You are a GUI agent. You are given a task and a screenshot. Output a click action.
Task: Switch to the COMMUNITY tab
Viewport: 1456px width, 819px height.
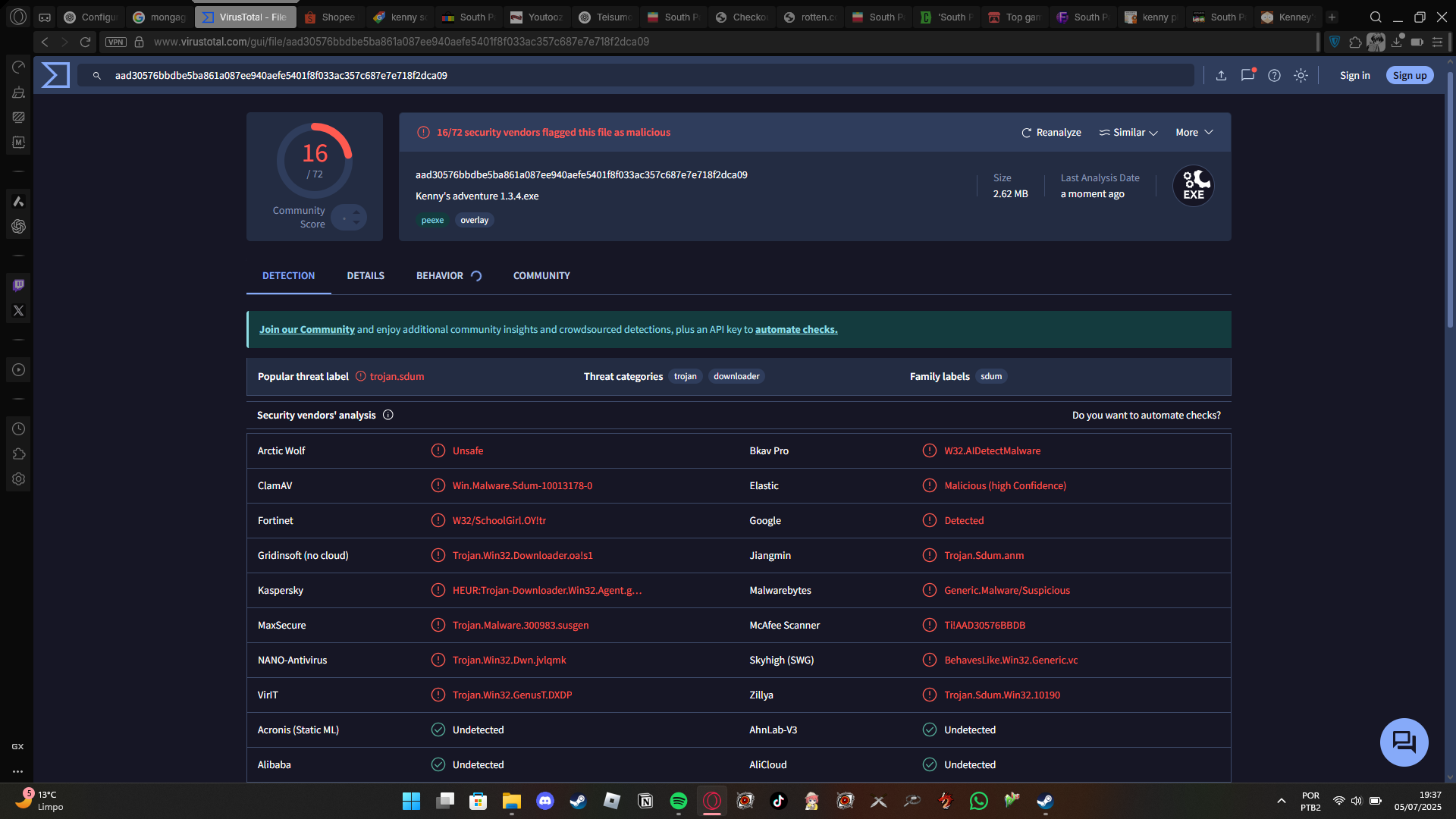[541, 275]
